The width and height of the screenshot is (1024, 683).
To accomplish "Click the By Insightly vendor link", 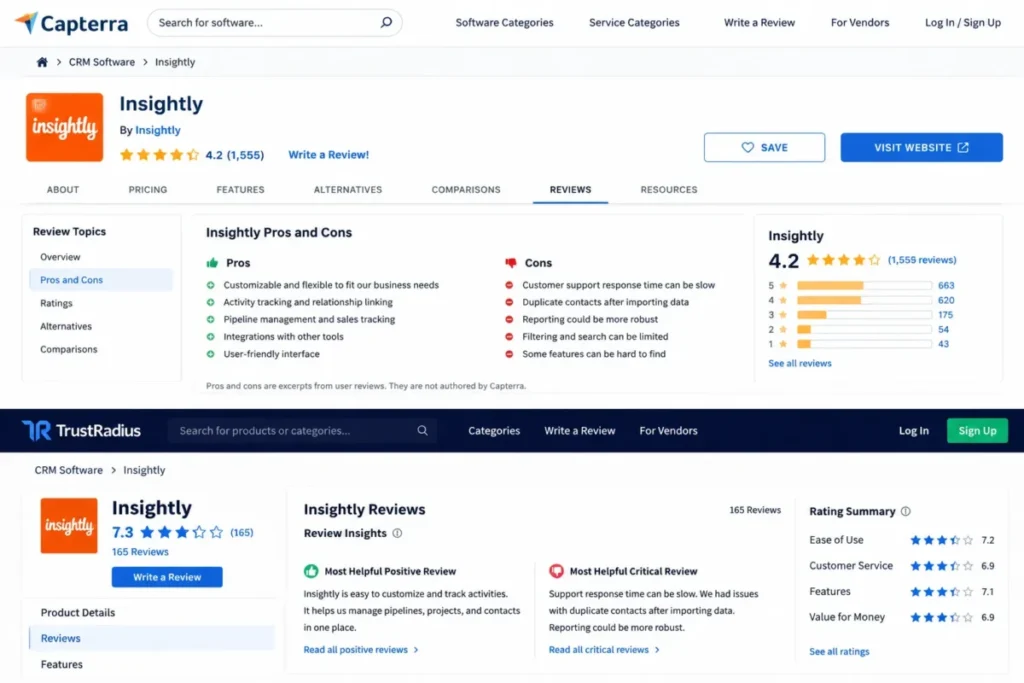I will click(157, 130).
